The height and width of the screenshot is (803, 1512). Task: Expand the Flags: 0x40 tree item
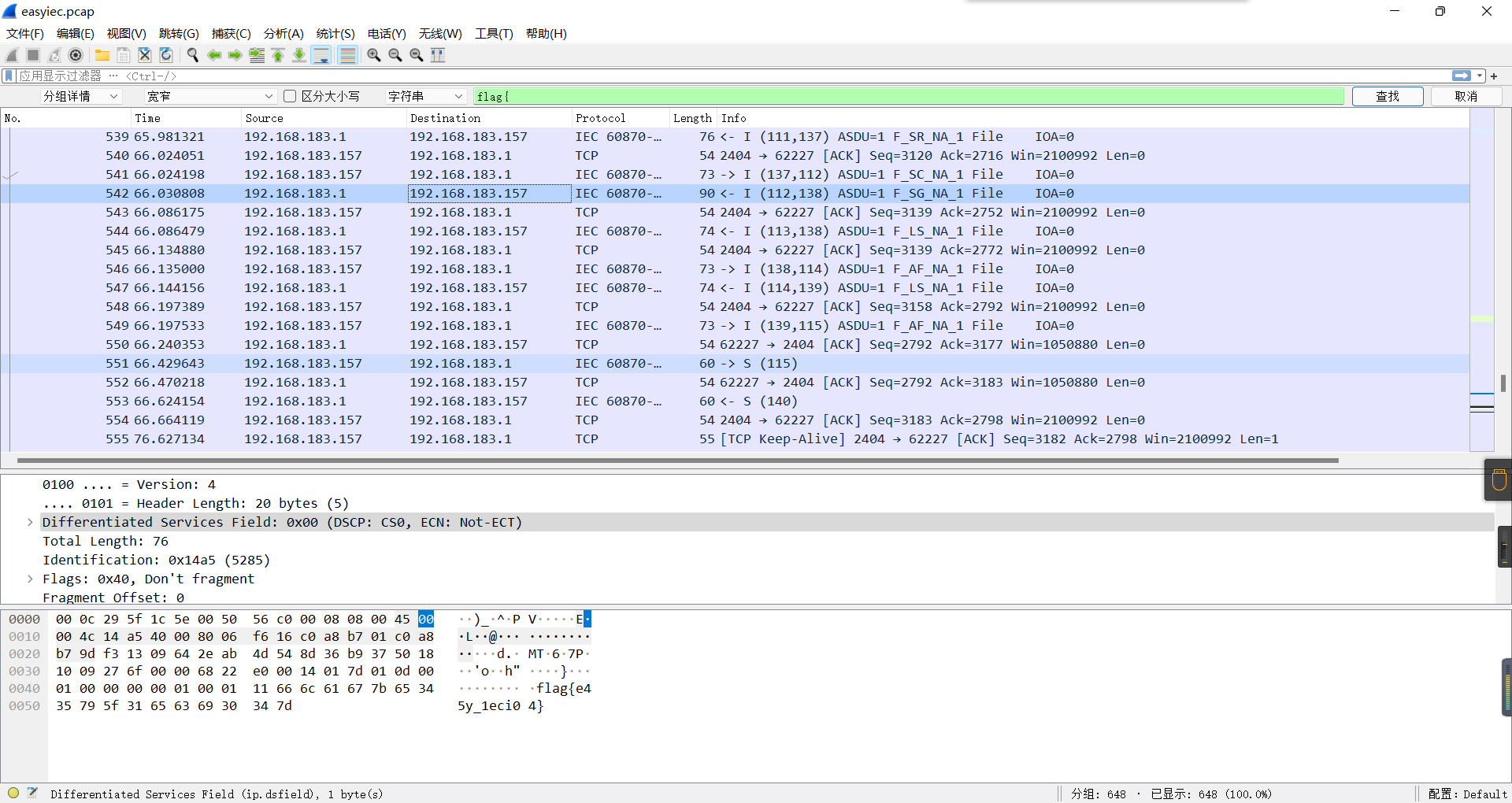coord(30,579)
